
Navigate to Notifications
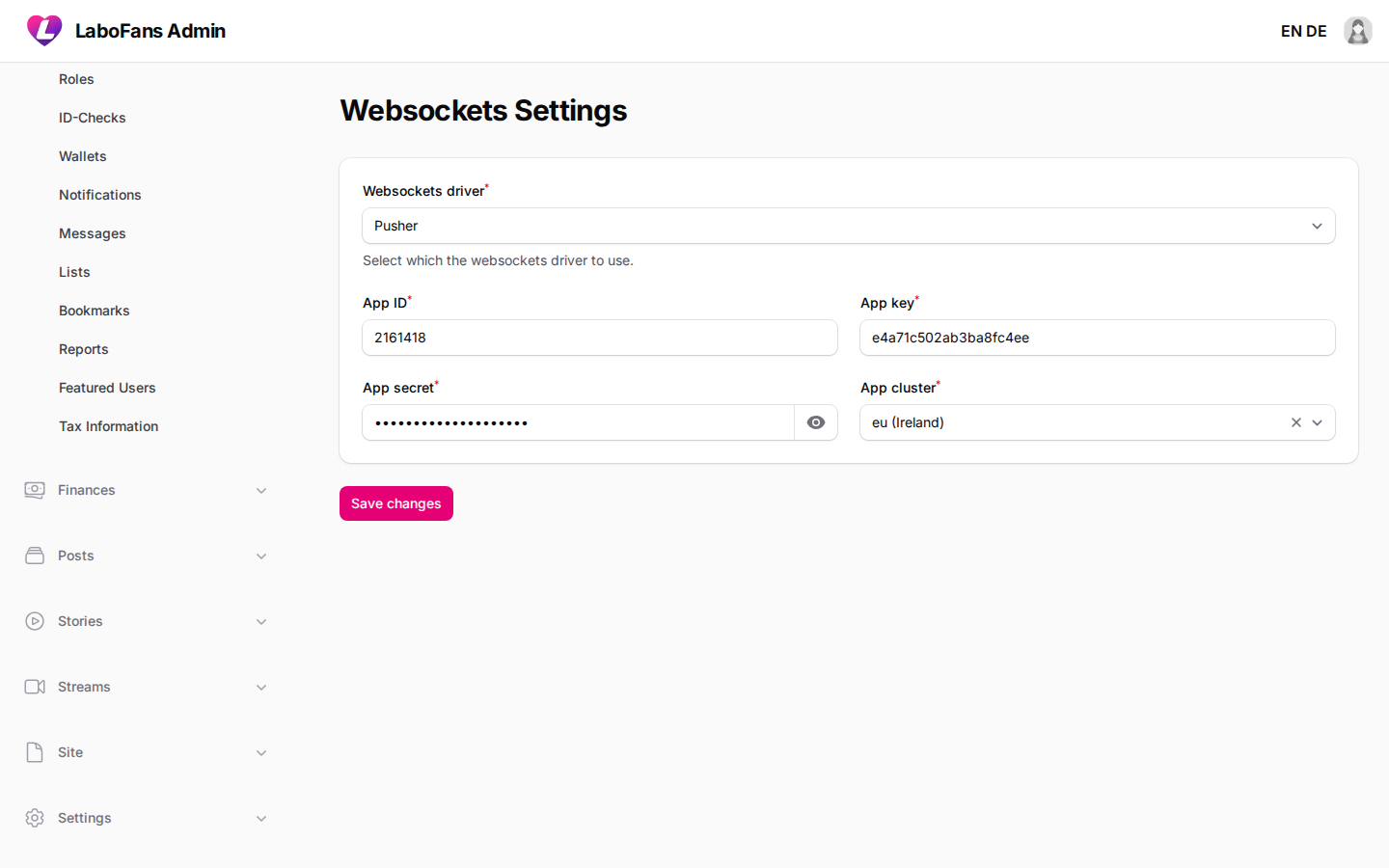100,195
